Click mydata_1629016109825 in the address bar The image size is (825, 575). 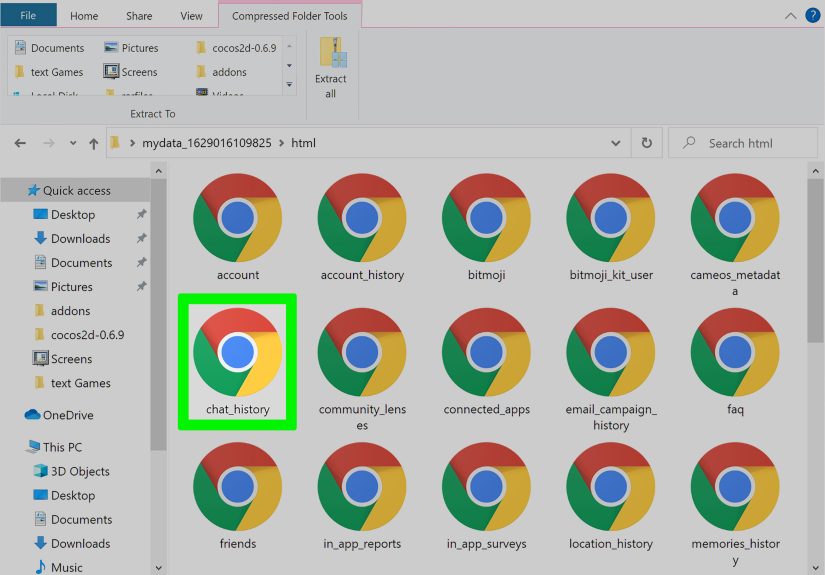click(x=207, y=143)
